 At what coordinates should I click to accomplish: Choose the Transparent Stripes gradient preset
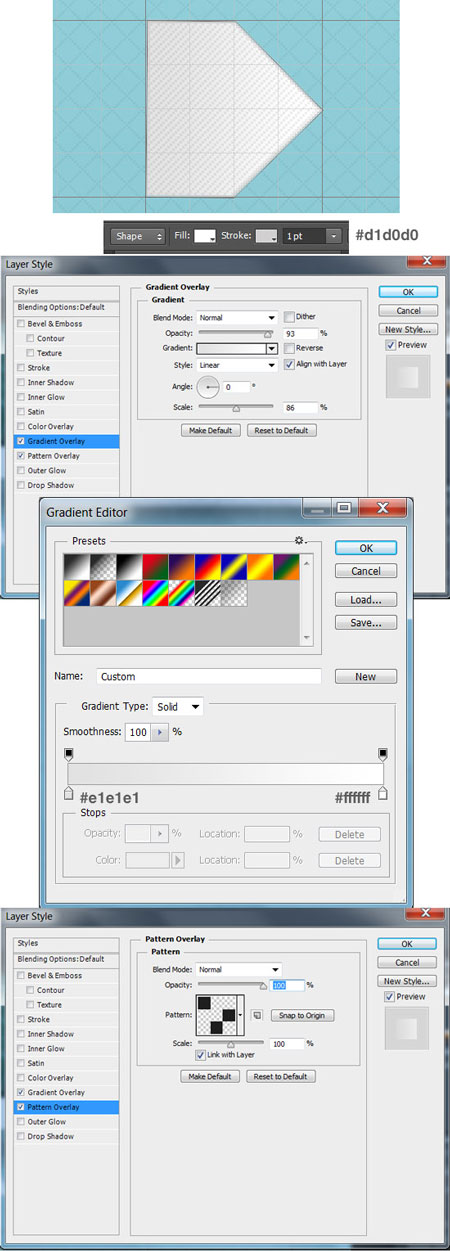[x=206, y=592]
